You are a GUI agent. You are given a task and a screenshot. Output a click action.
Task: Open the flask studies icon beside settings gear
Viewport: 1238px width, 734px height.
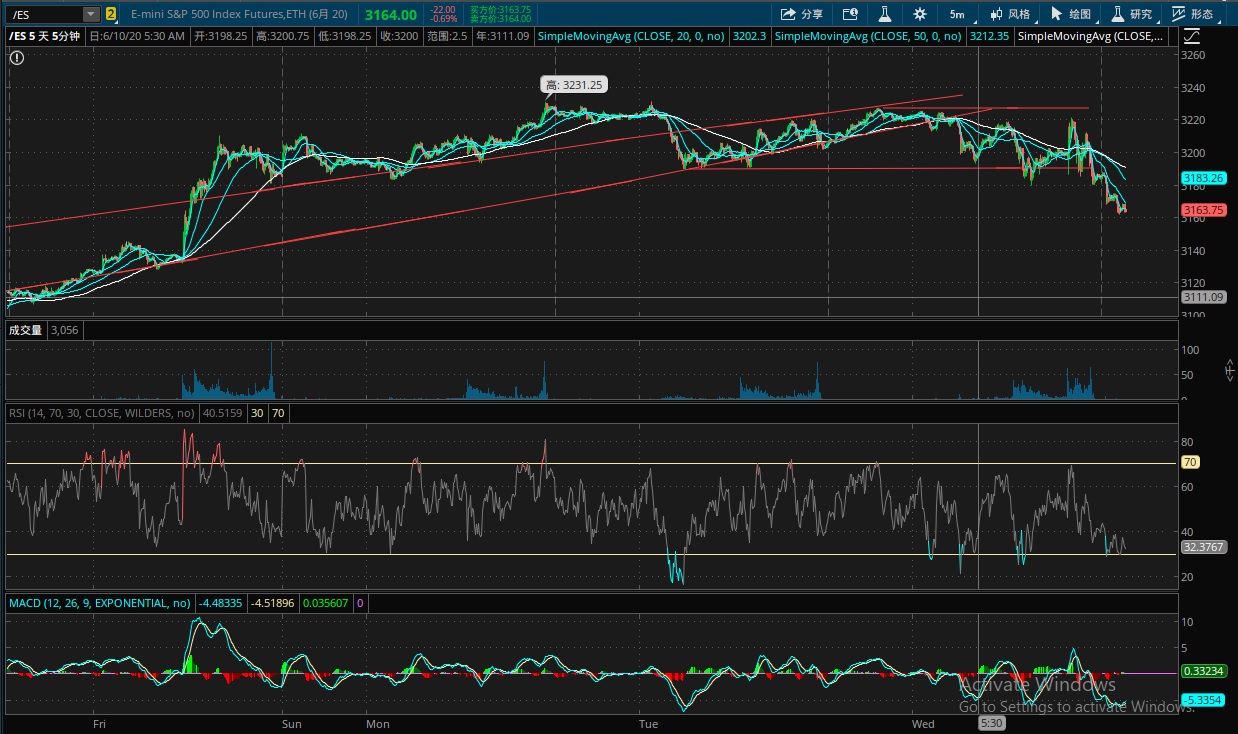tap(884, 14)
